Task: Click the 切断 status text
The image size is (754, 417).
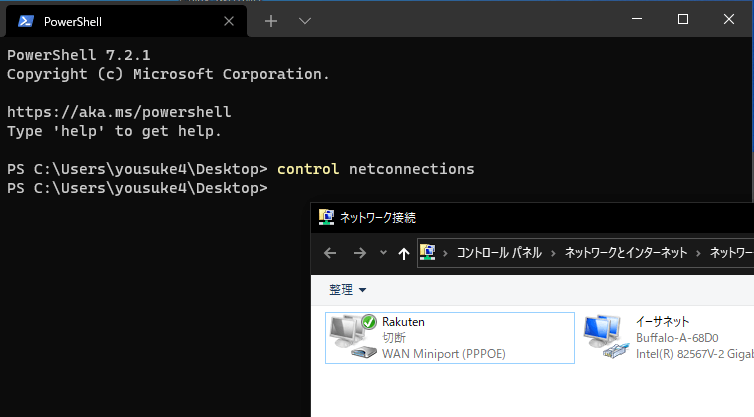Action: 394,338
